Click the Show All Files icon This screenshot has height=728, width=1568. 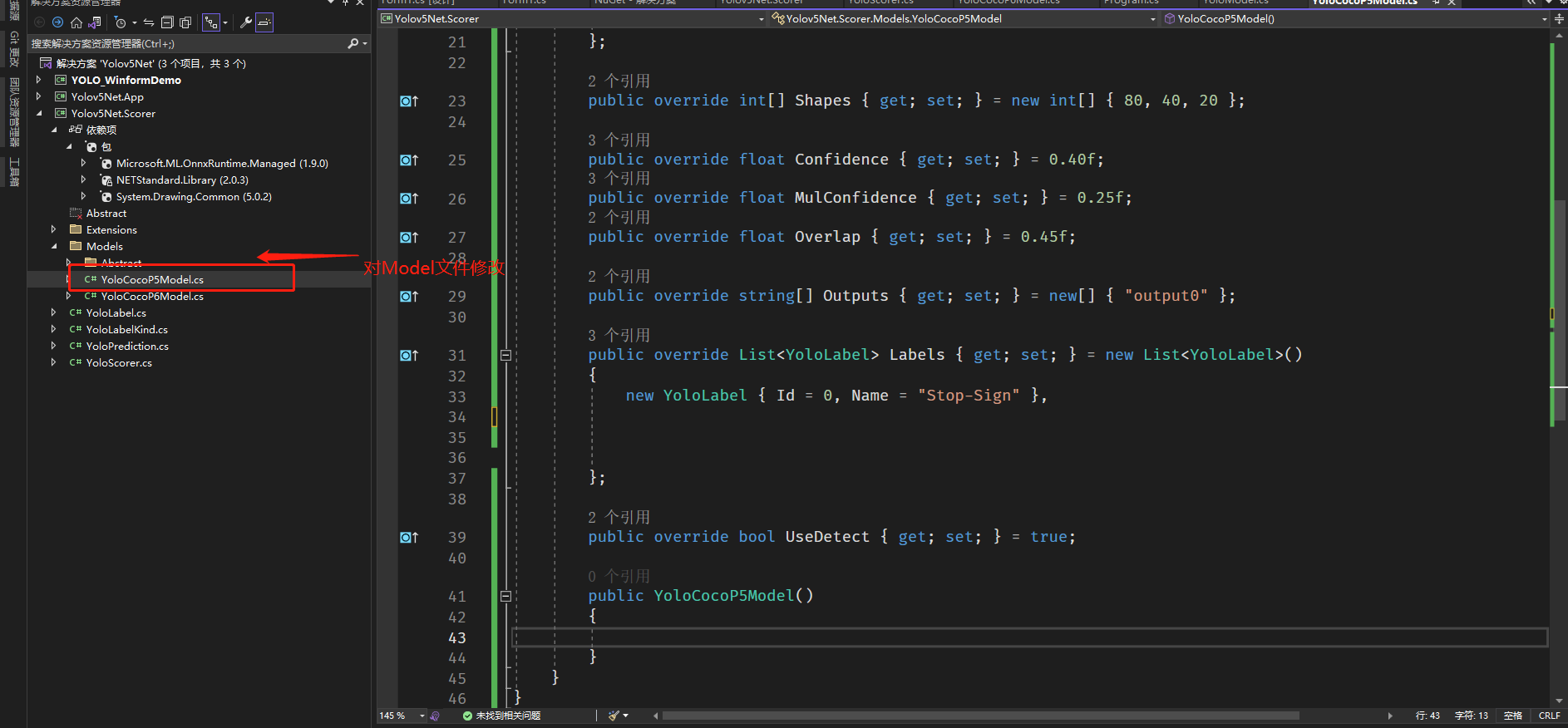tap(185, 22)
